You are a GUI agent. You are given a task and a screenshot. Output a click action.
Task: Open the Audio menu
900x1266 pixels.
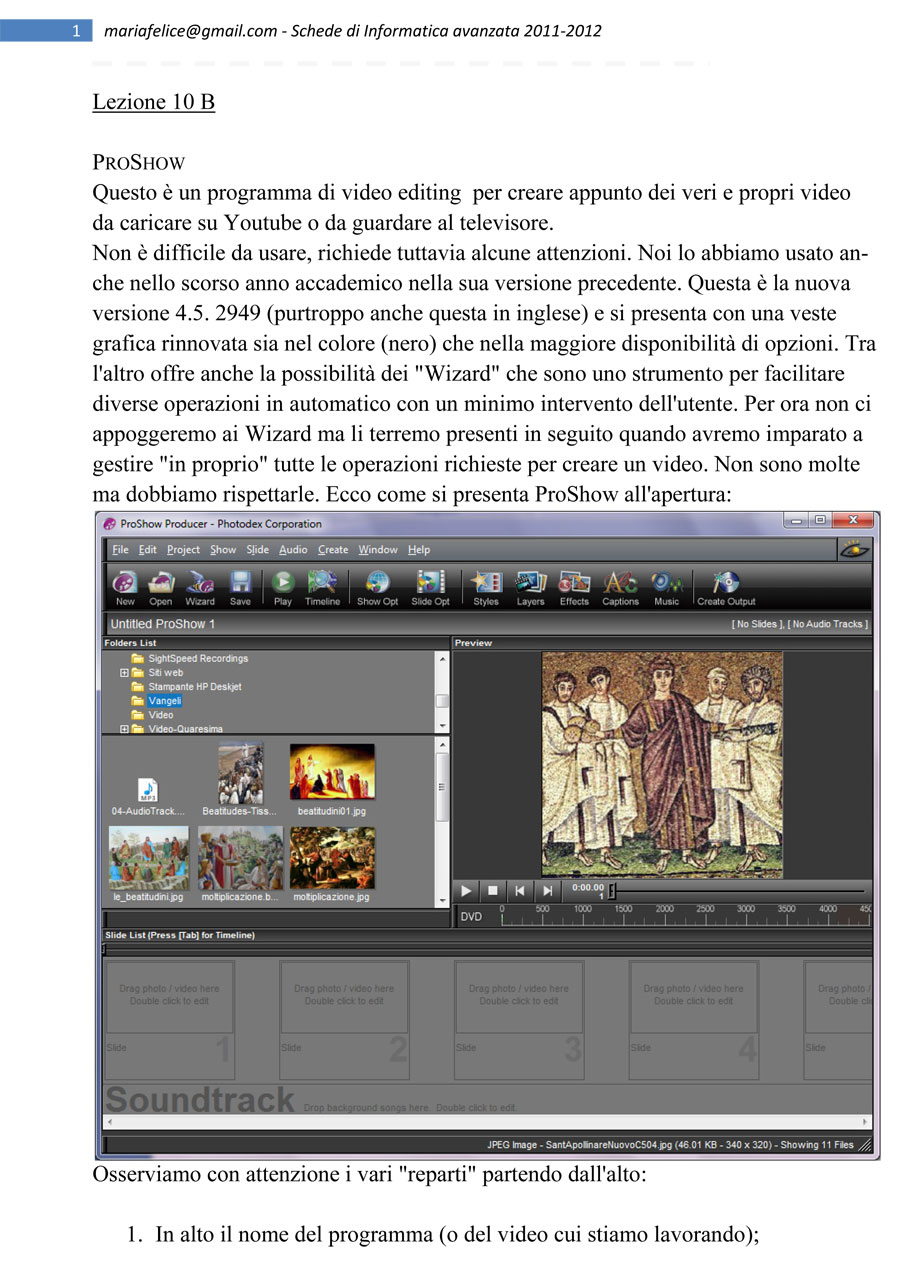[294, 550]
